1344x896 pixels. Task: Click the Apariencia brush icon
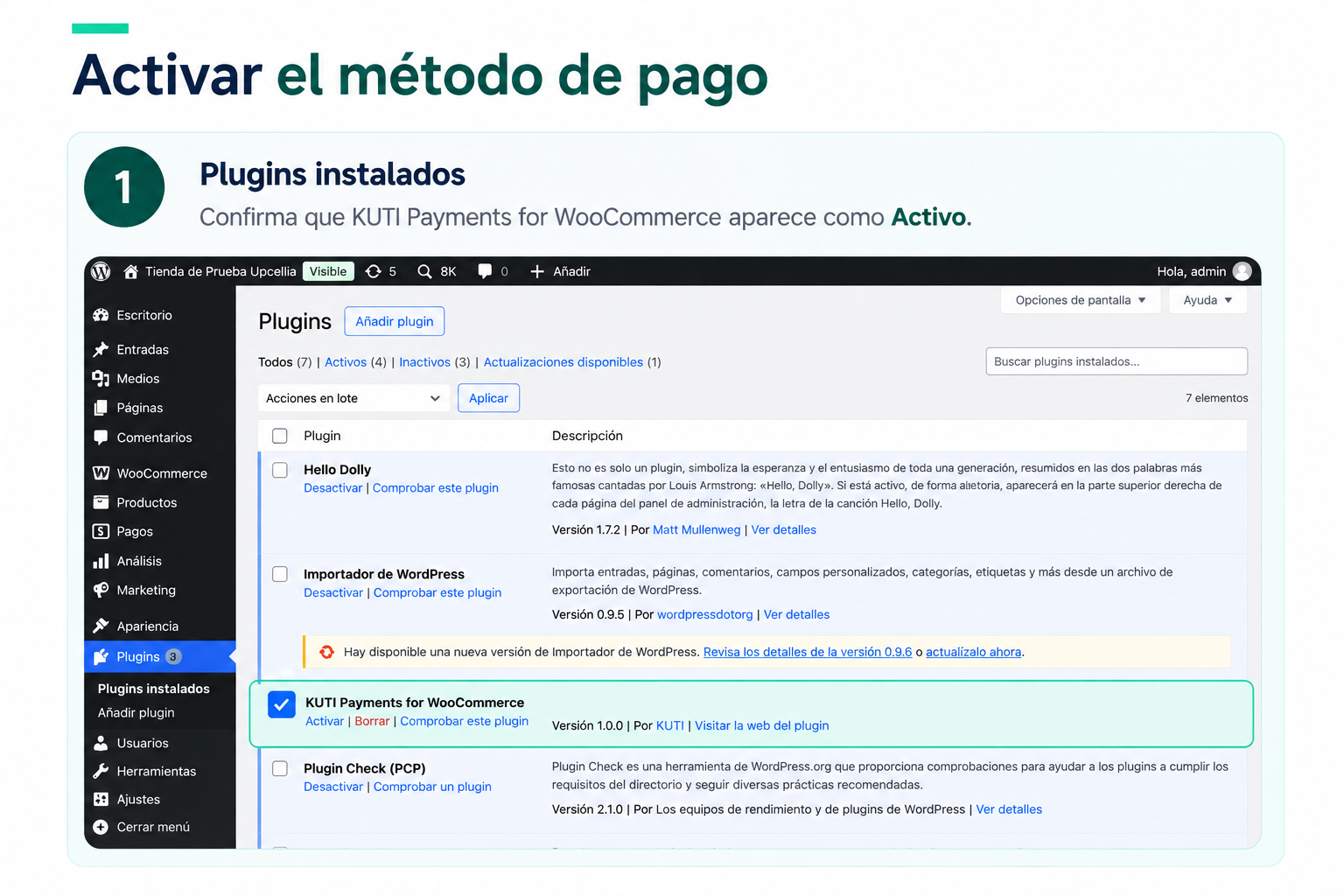[101, 626]
